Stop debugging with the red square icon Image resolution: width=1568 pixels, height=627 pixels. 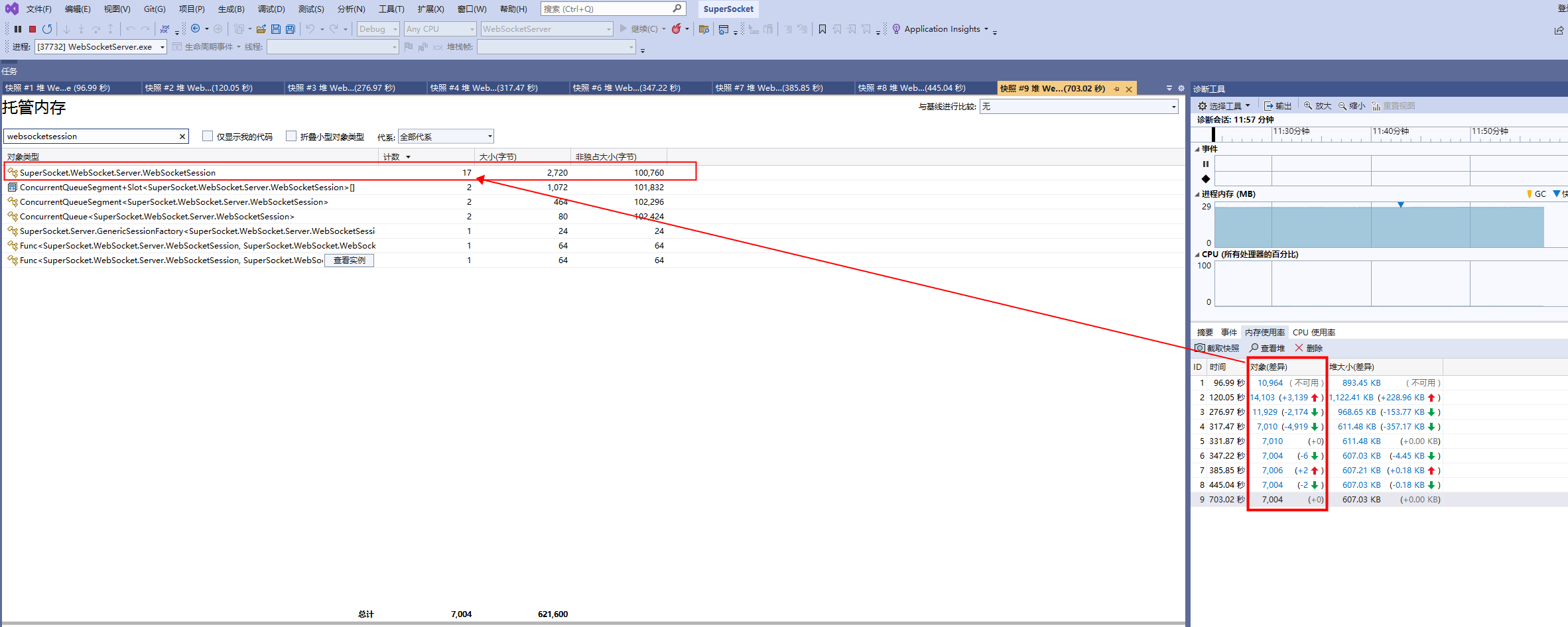point(33,29)
